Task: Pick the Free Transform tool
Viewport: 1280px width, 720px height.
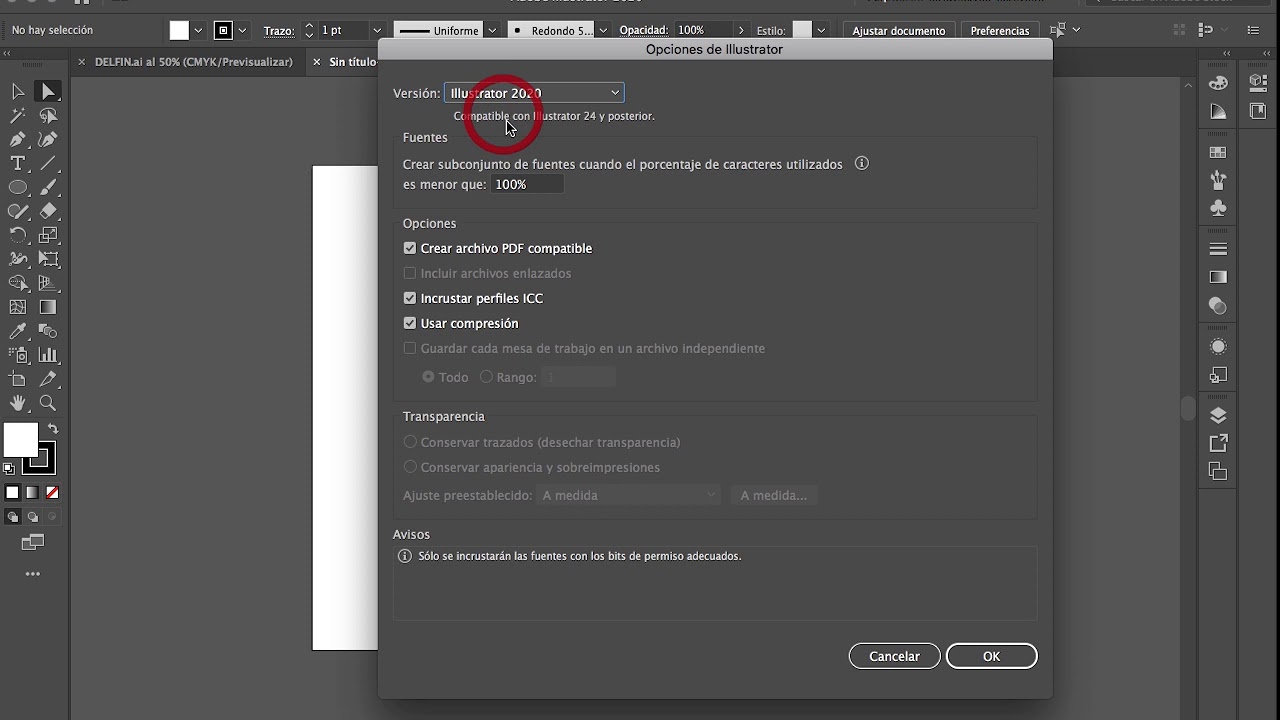Action: point(48,259)
